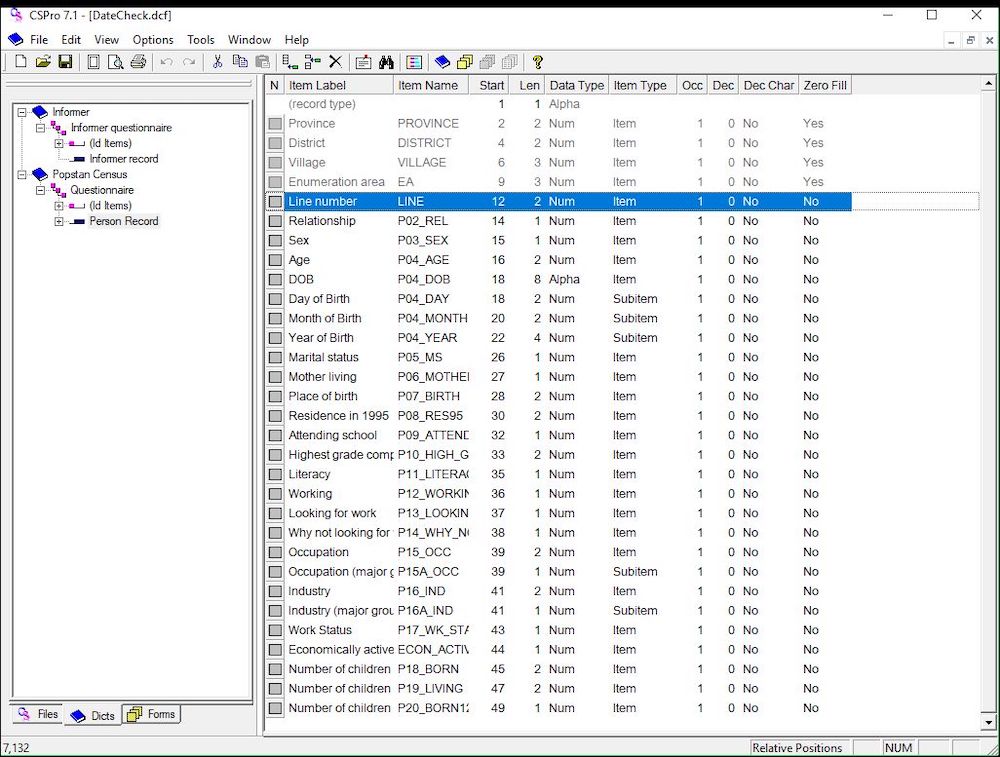
Task: Create a new file with the blank page icon
Action: [x=20, y=62]
